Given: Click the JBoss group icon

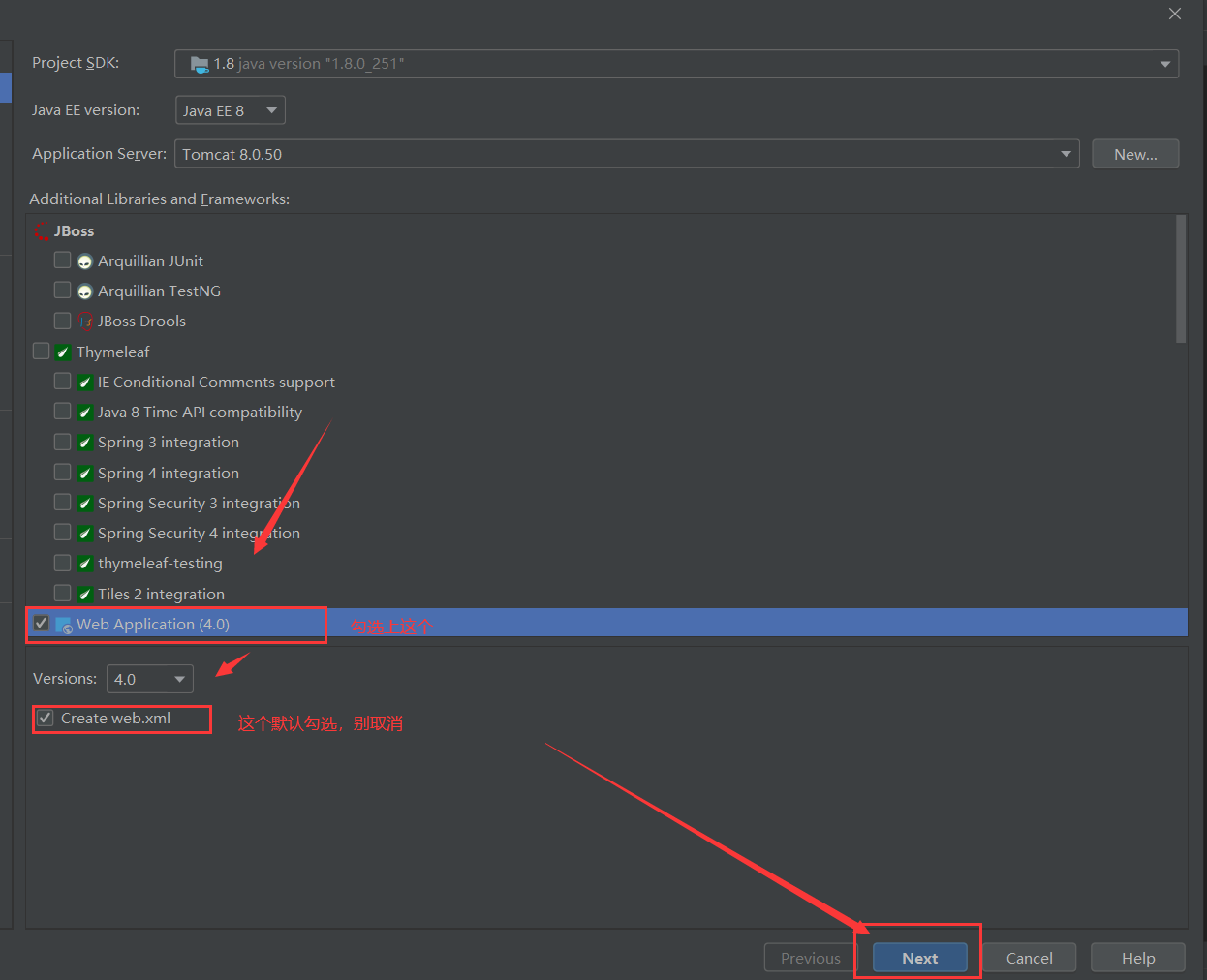Looking at the screenshot, I should tap(42, 231).
